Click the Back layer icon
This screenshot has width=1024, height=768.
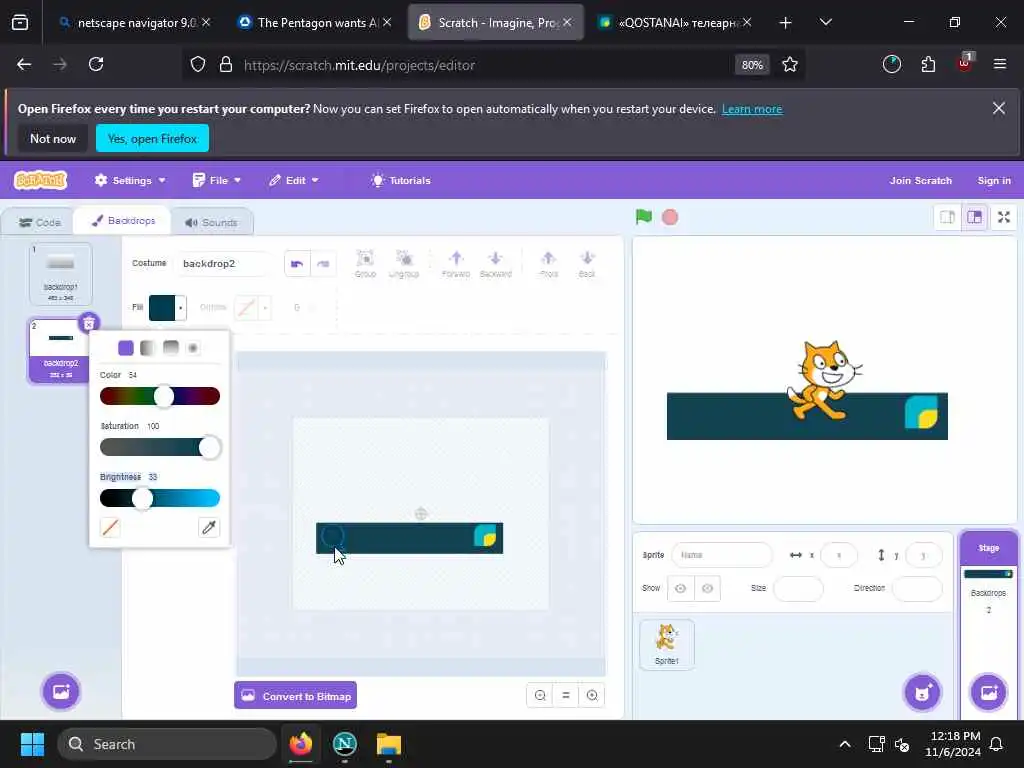coord(586,264)
